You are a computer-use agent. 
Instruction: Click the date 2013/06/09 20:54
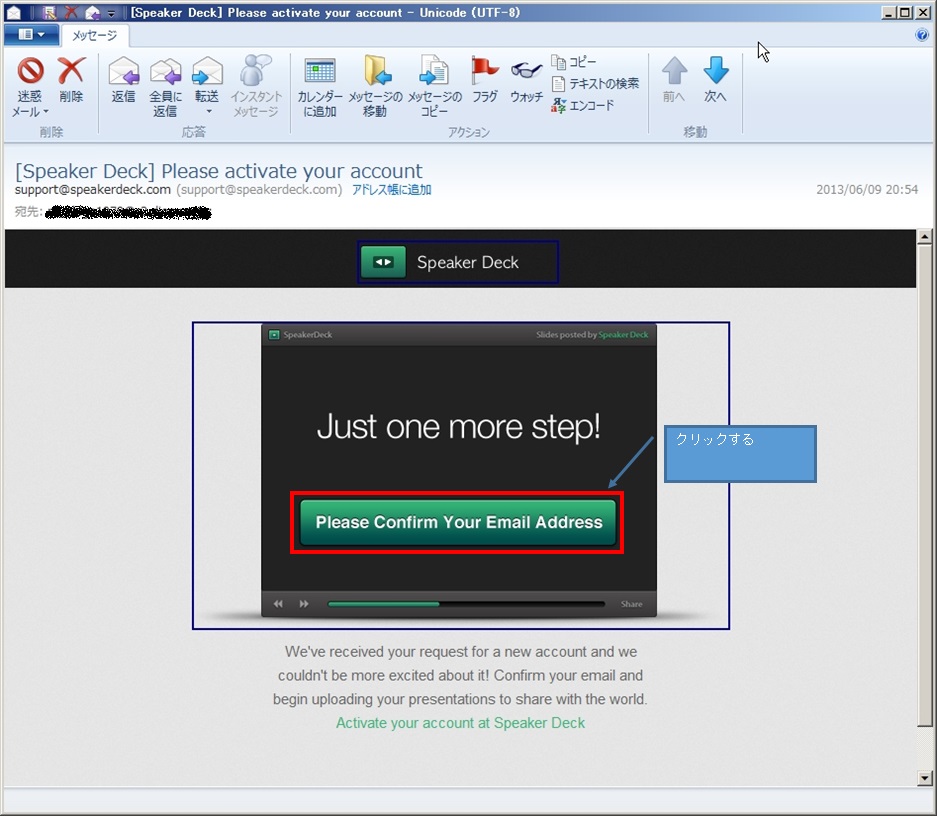(867, 190)
